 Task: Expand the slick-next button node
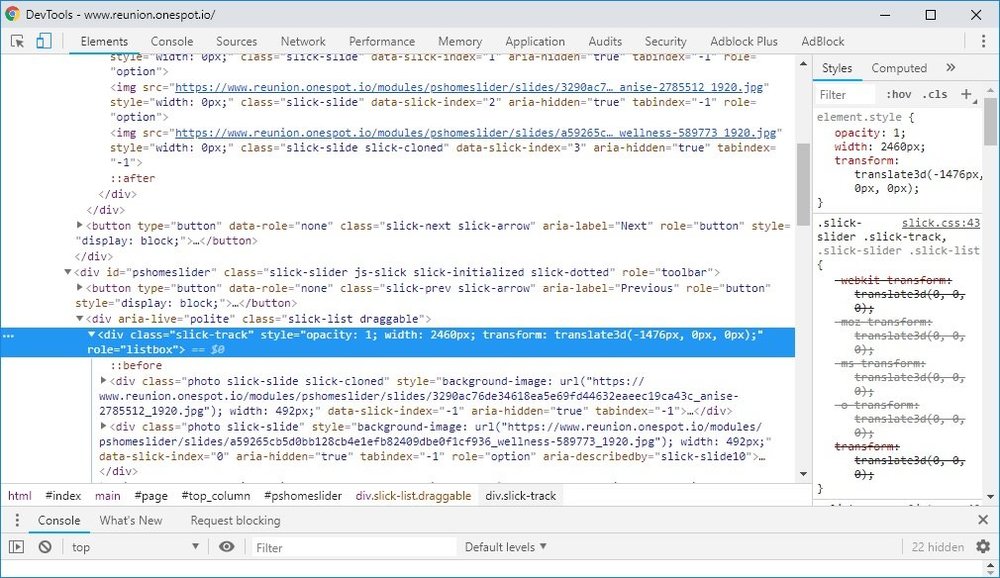[79, 225]
